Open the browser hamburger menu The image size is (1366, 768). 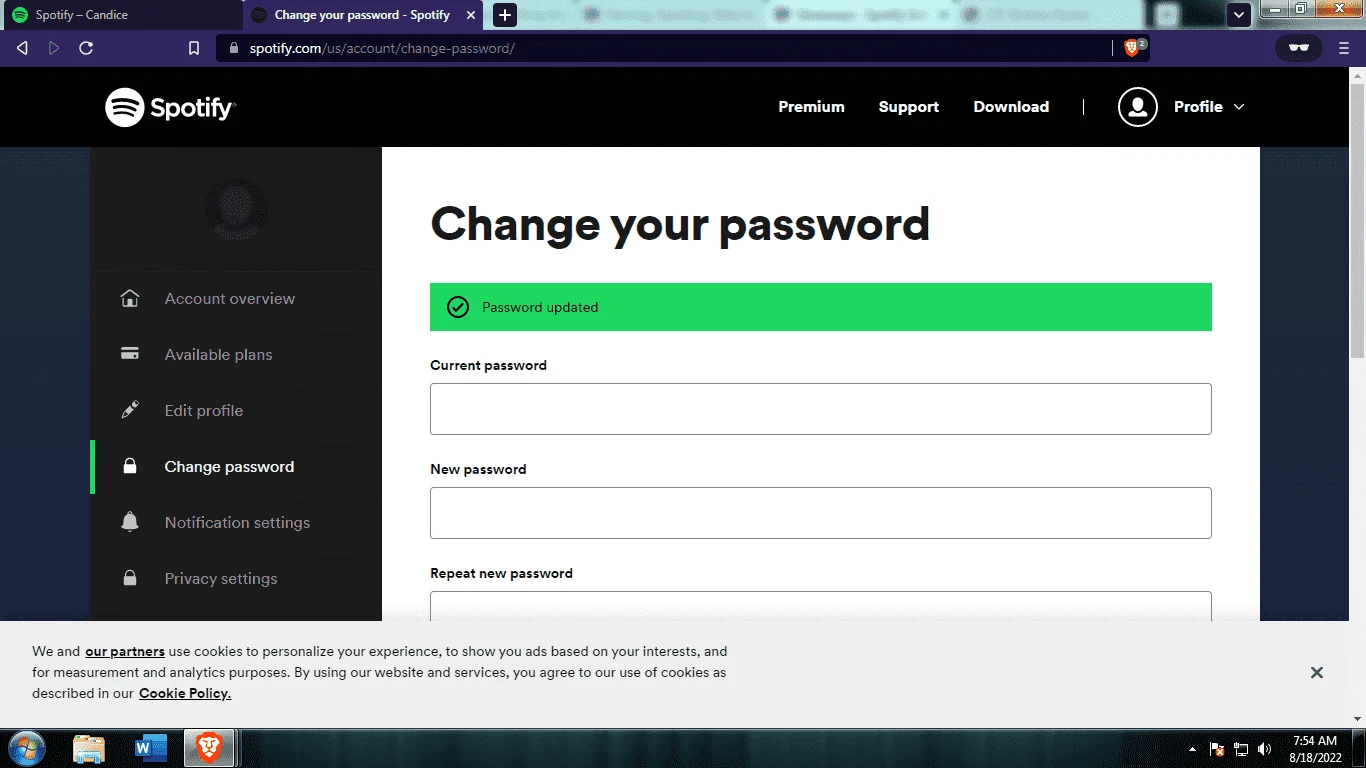pos(1344,48)
